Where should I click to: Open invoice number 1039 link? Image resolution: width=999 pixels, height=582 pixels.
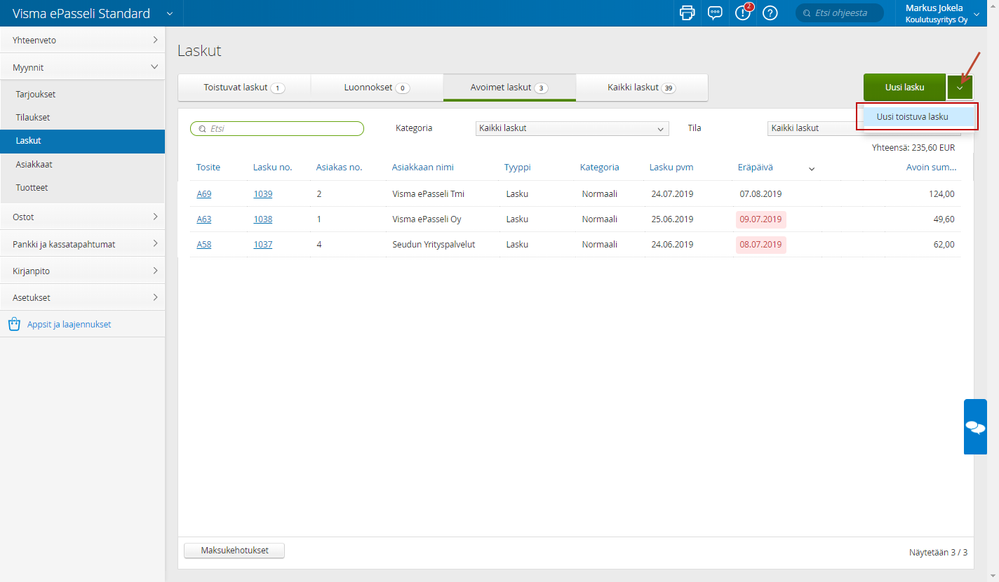point(262,194)
